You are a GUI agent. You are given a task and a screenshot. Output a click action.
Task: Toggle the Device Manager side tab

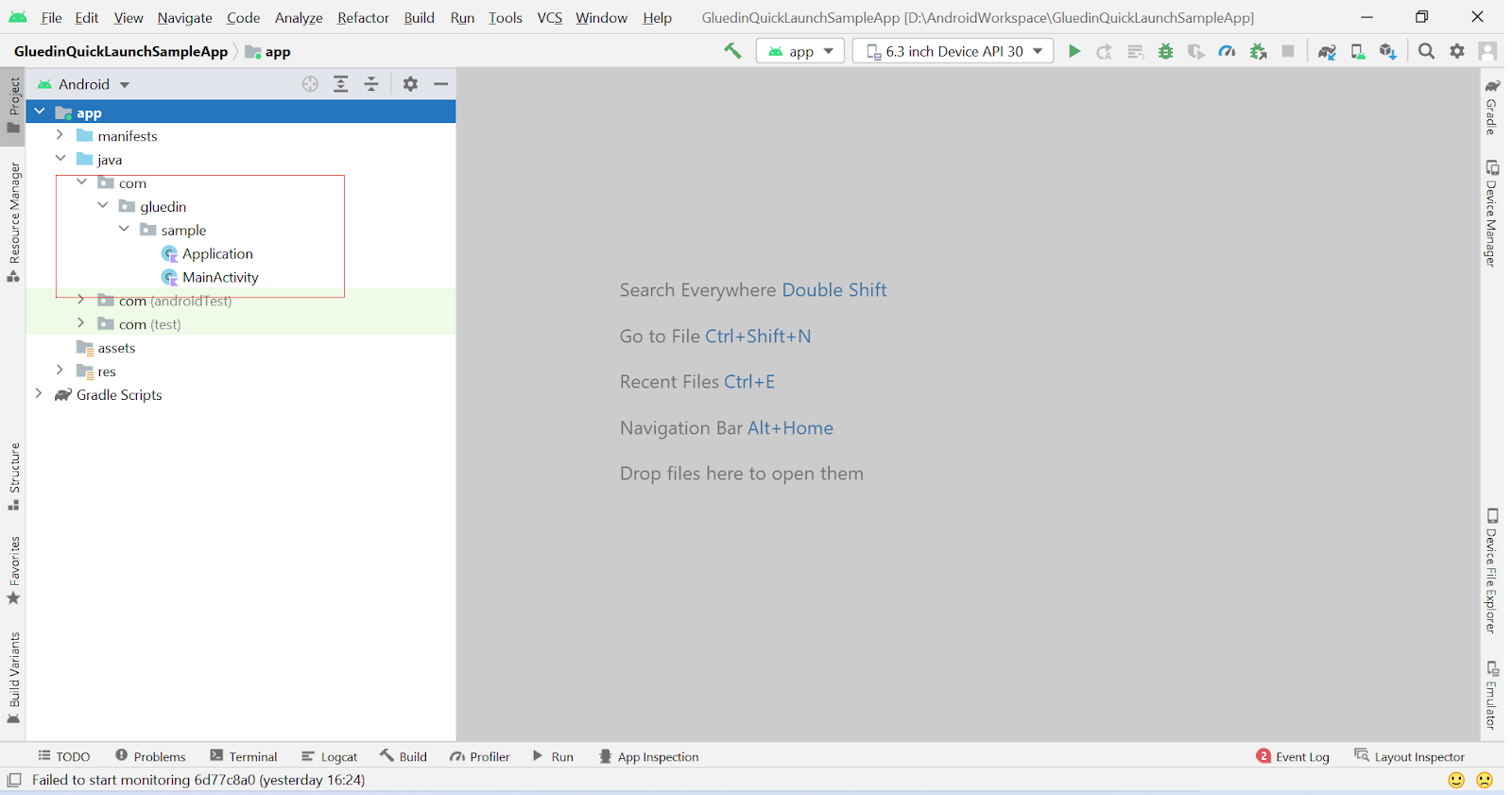(1491, 214)
